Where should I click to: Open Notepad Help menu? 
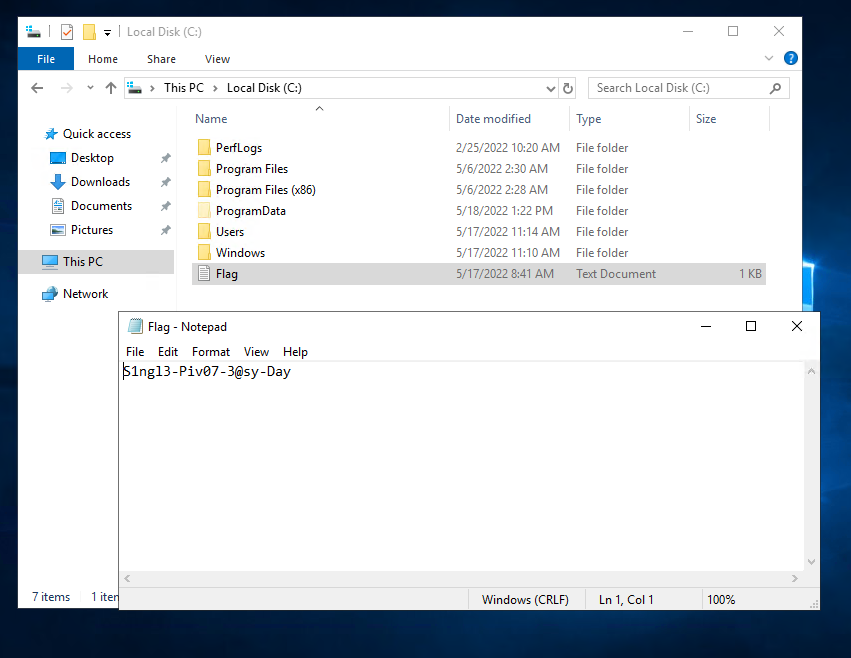tap(295, 352)
